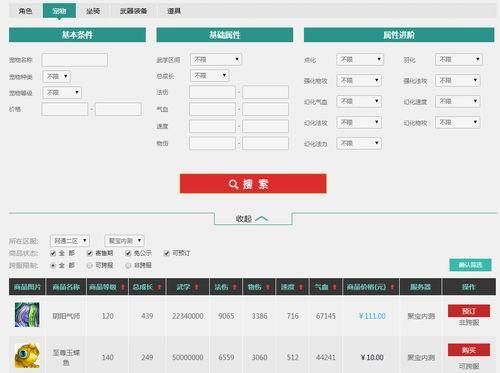The height and width of the screenshot is (373, 500).
Task: Open the purple-green pet thumbnail
Action: pyautogui.click(x=27, y=315)
